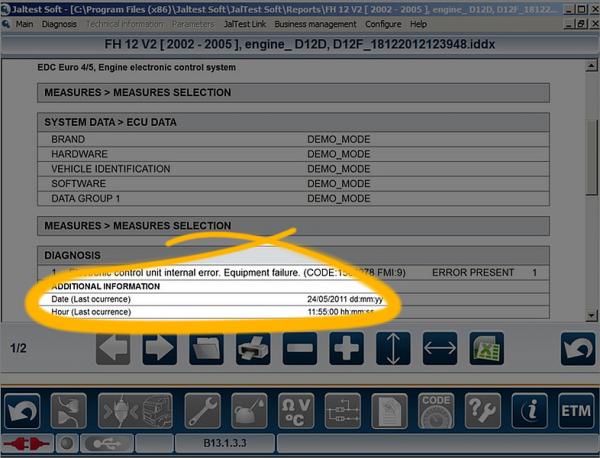The width and height of the screenshot is (600, 458).
Task: Click the Date (Last ocurrence) label
Action: click(x=91, y=299)
